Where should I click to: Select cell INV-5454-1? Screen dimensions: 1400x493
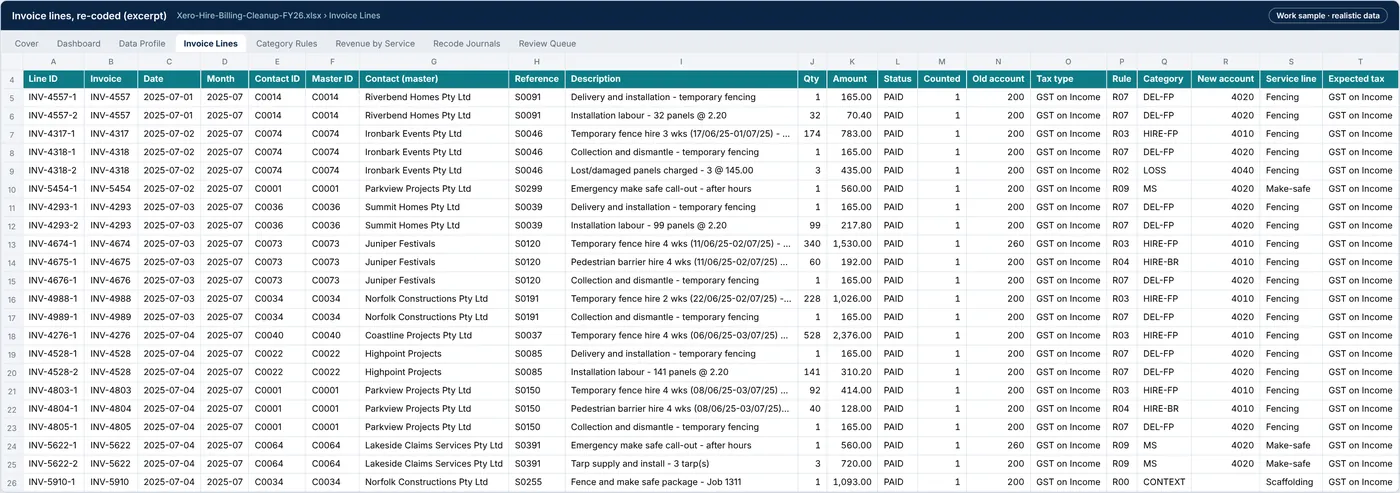pyautogui.click(x=53, y=189)
